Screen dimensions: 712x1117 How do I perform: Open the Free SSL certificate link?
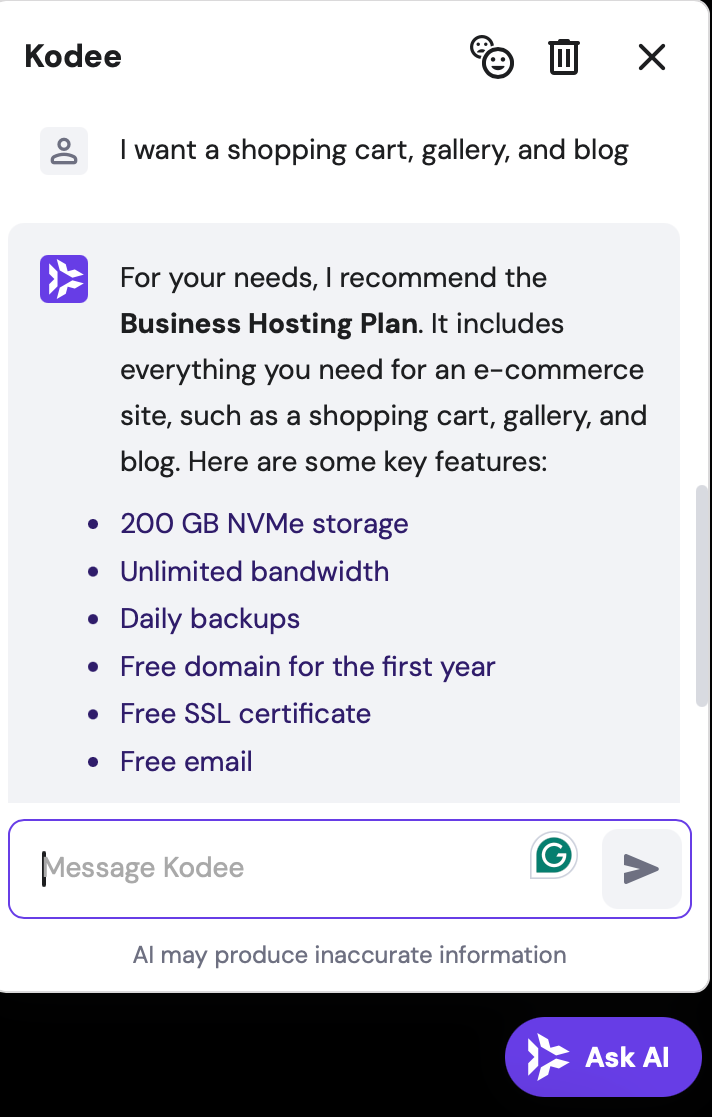pos(244,713)
